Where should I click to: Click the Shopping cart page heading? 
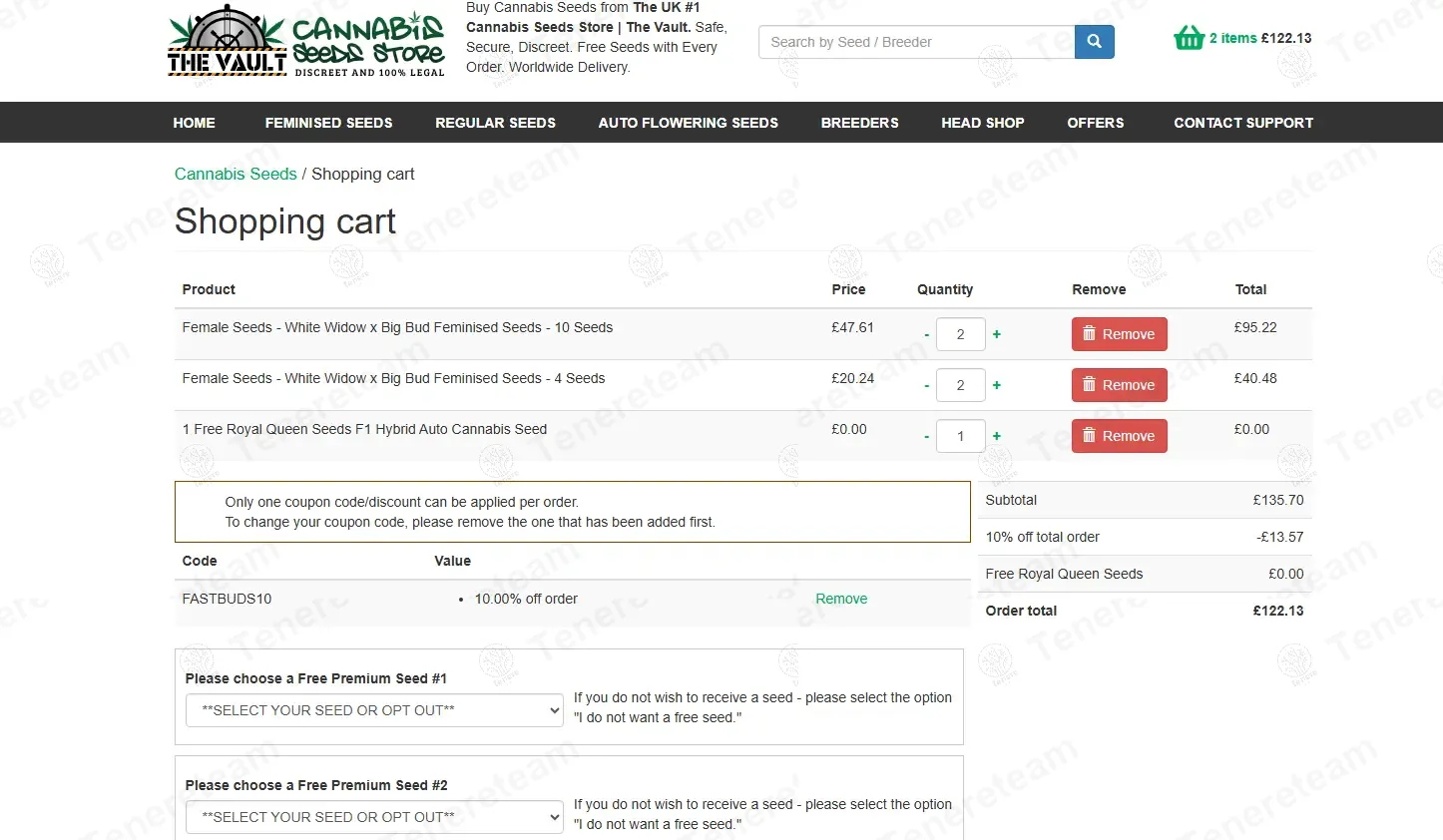pos(285,221)
